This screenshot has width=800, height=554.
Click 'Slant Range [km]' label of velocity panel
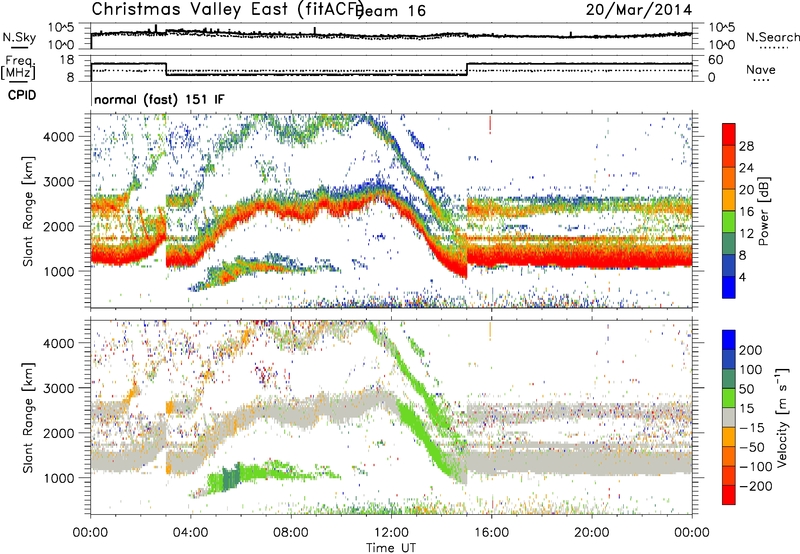[28, 418]
